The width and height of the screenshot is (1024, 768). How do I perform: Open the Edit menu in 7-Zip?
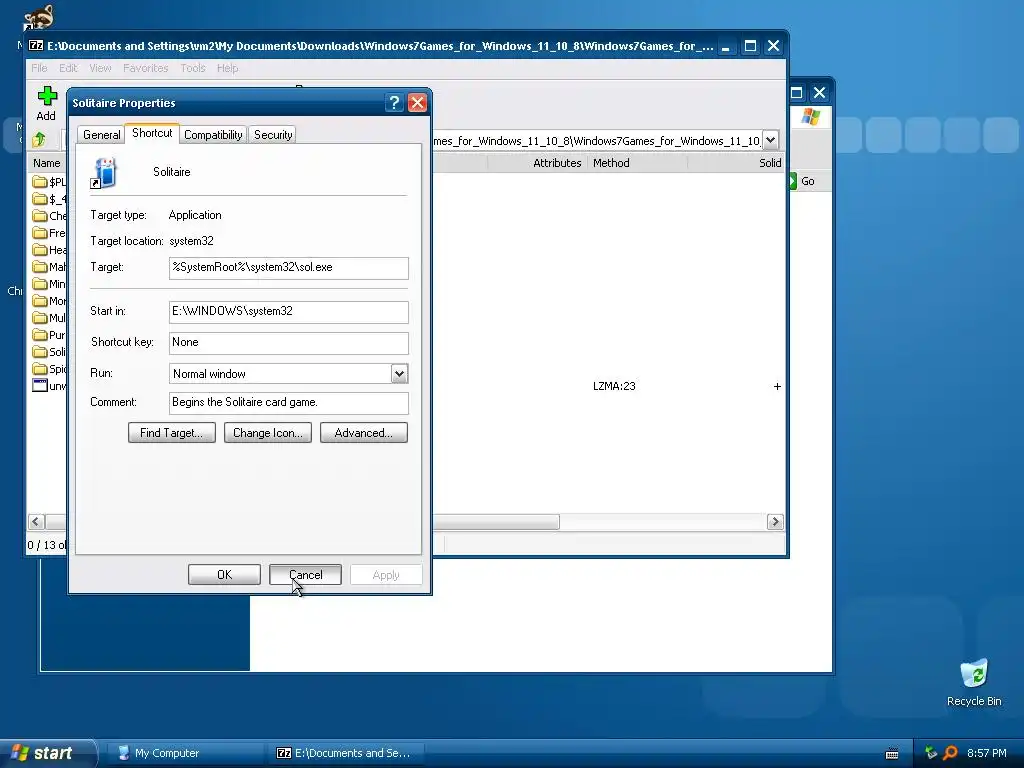pos(68,68)
